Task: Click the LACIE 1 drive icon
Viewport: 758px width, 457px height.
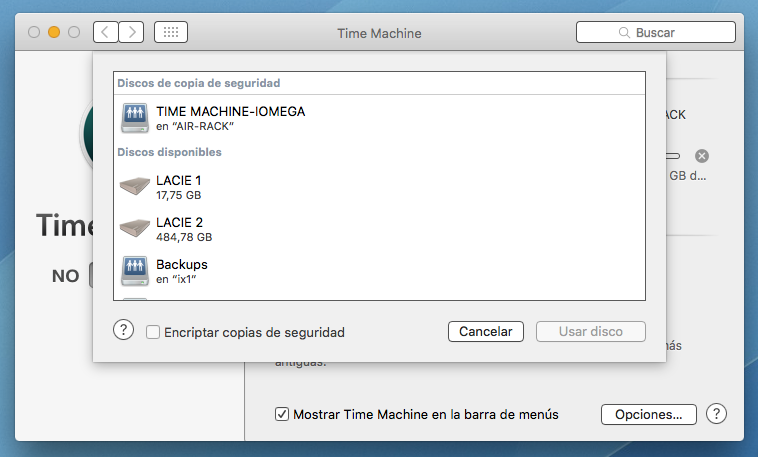Action: pyautogui.click(x=134, y=186)
